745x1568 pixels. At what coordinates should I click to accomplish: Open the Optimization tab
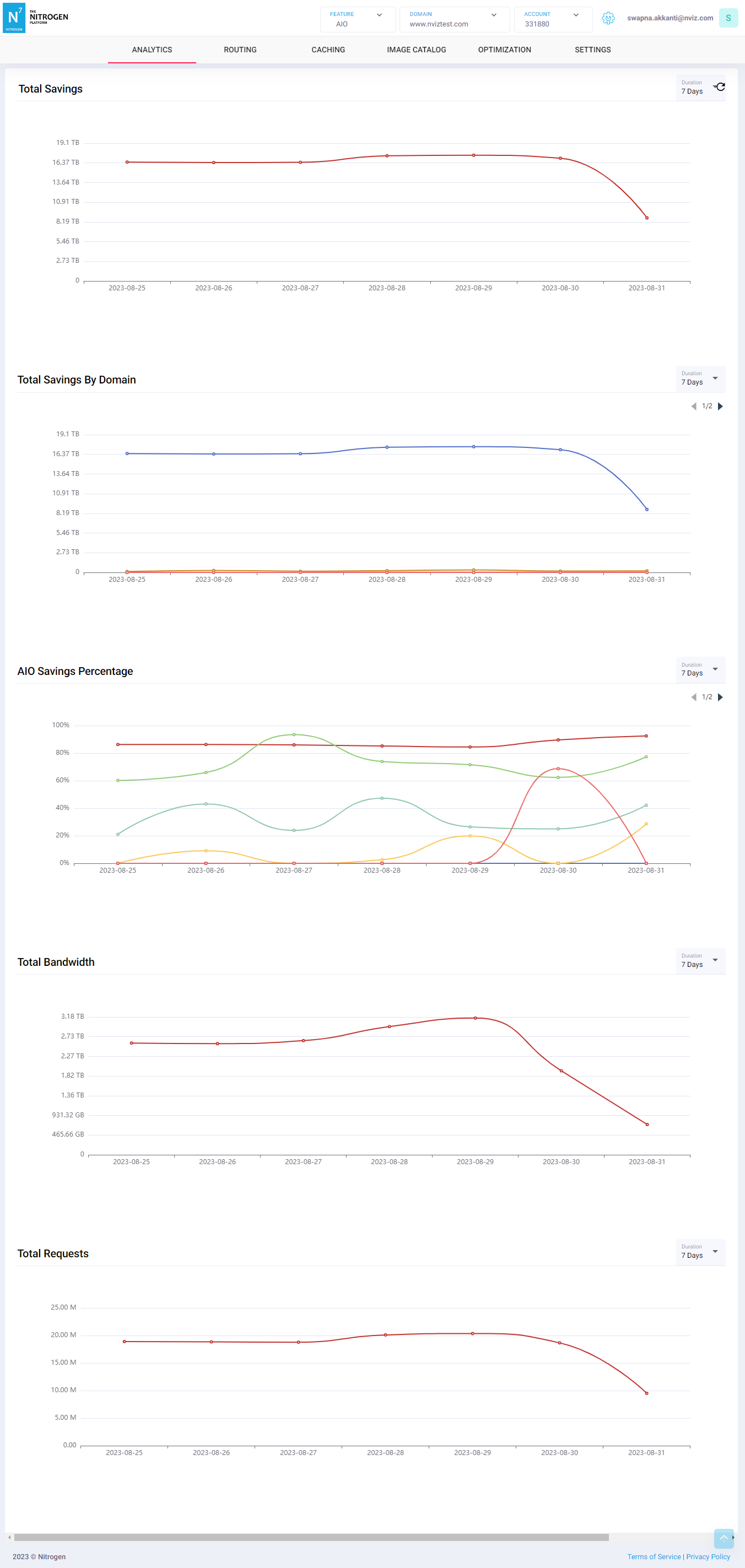[504, 50]
